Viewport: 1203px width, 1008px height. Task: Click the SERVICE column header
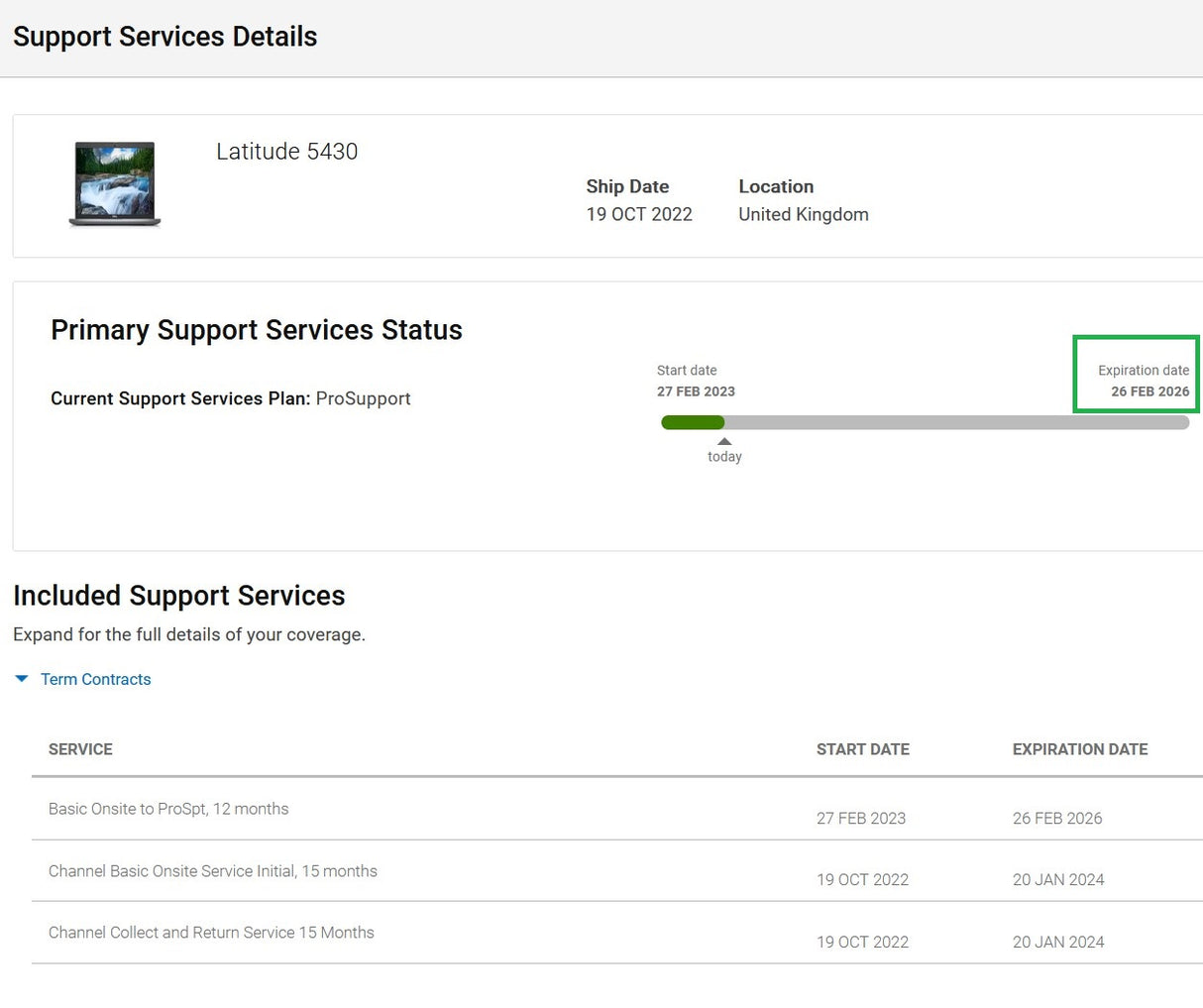tap(80, 749)
